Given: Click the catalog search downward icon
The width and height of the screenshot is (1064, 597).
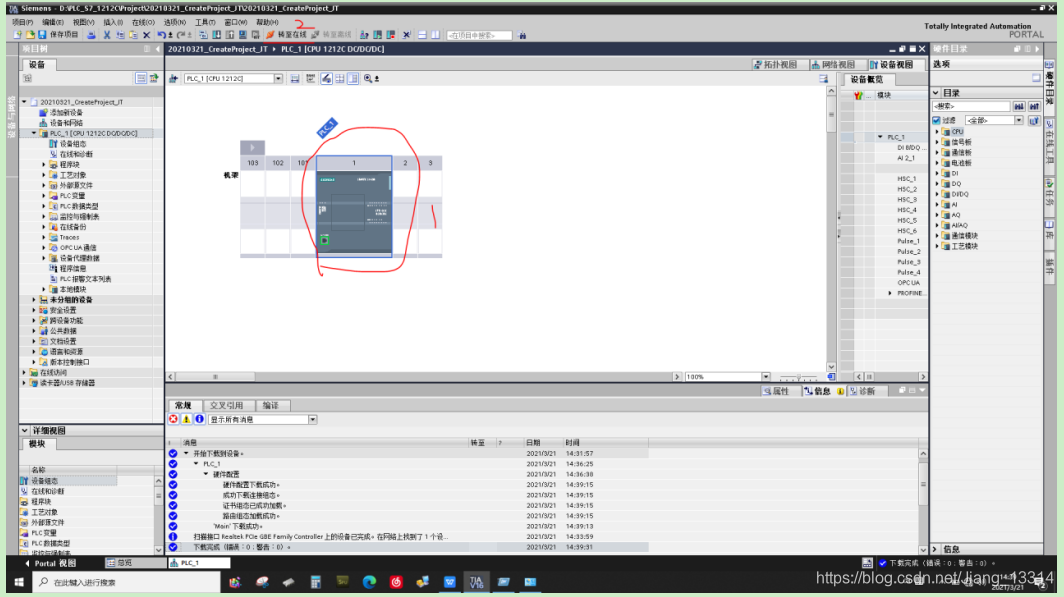Looking at the screenshot, I should [1019, 107].
